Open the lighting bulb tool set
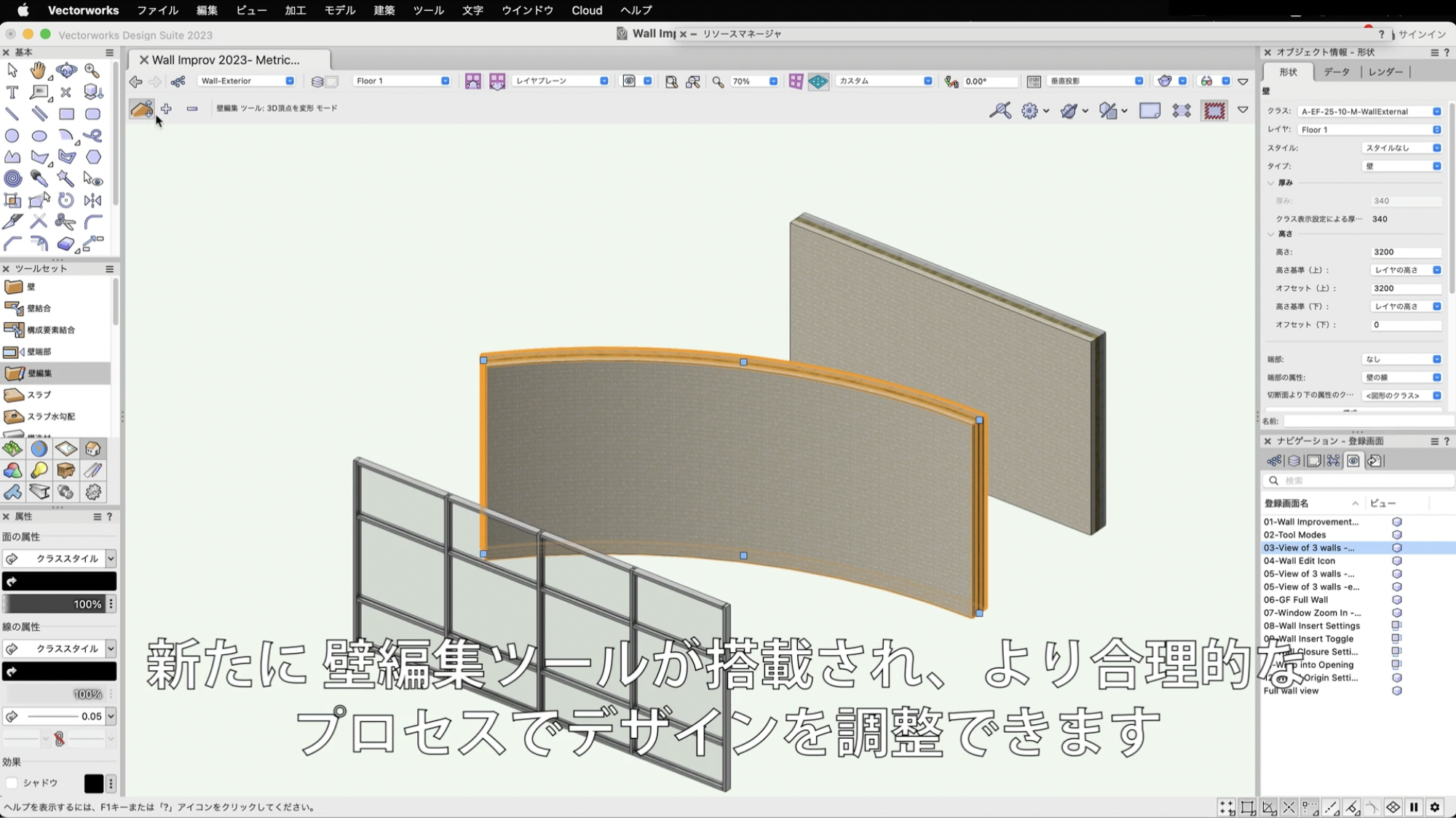 39,471
